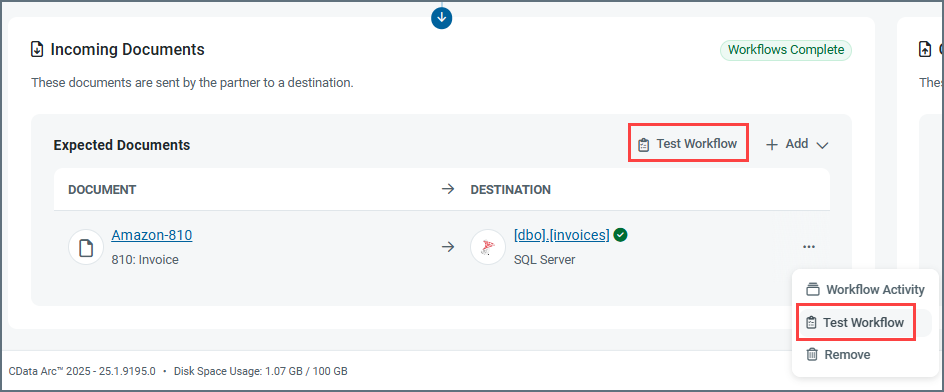Click the Test Workflow button above table
The image size is (944, 392).
click(688, 143)
